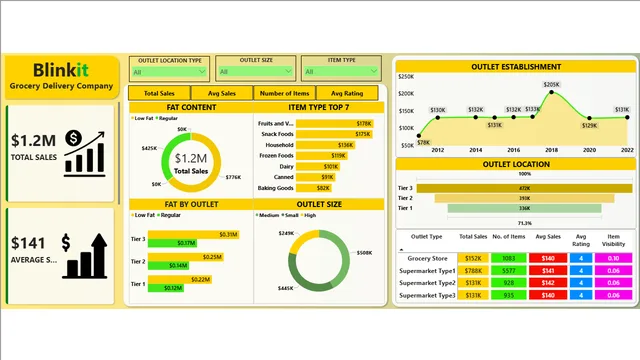The width and height of the screenshot is (640, 360).
Task: Select the Grocery Store row label
Action: click(427, 258)
